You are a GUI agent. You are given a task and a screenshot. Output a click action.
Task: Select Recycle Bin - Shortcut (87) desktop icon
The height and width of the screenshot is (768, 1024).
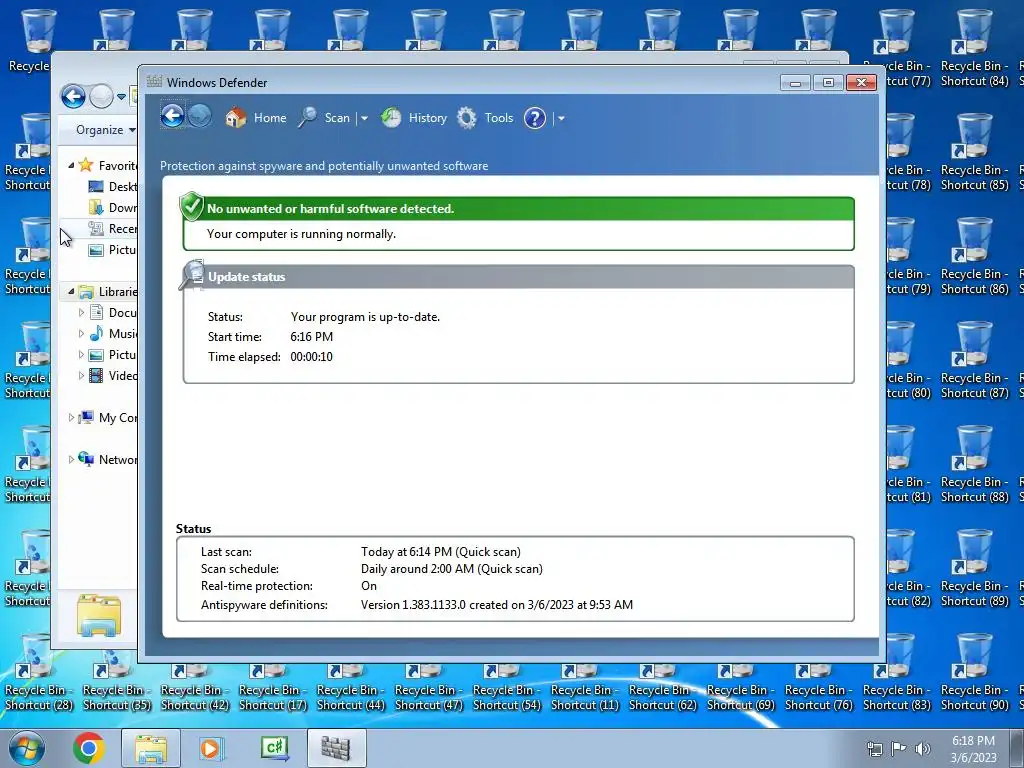(974, 360)
